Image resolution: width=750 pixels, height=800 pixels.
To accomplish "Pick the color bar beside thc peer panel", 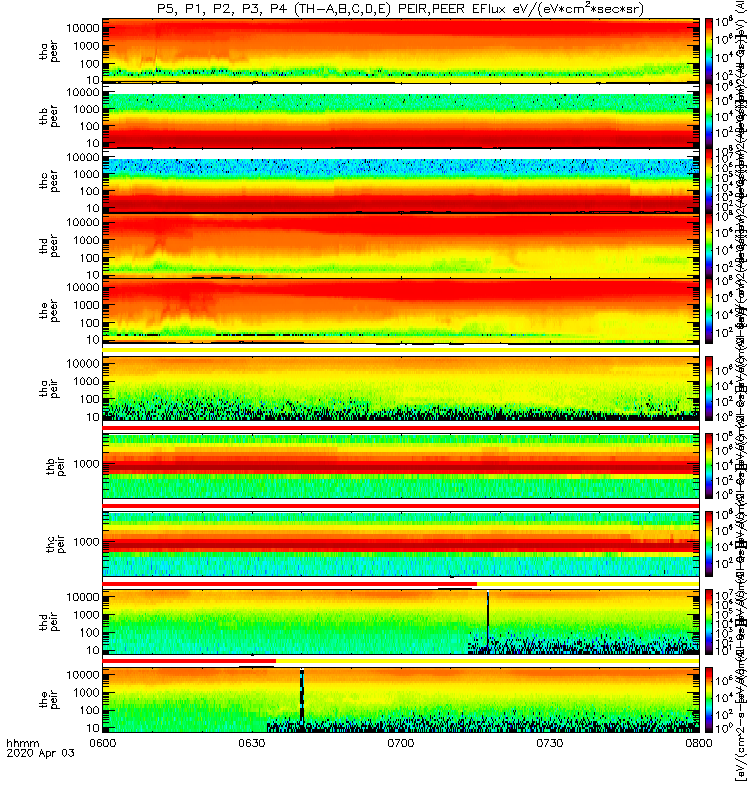I will click(709, 180).
